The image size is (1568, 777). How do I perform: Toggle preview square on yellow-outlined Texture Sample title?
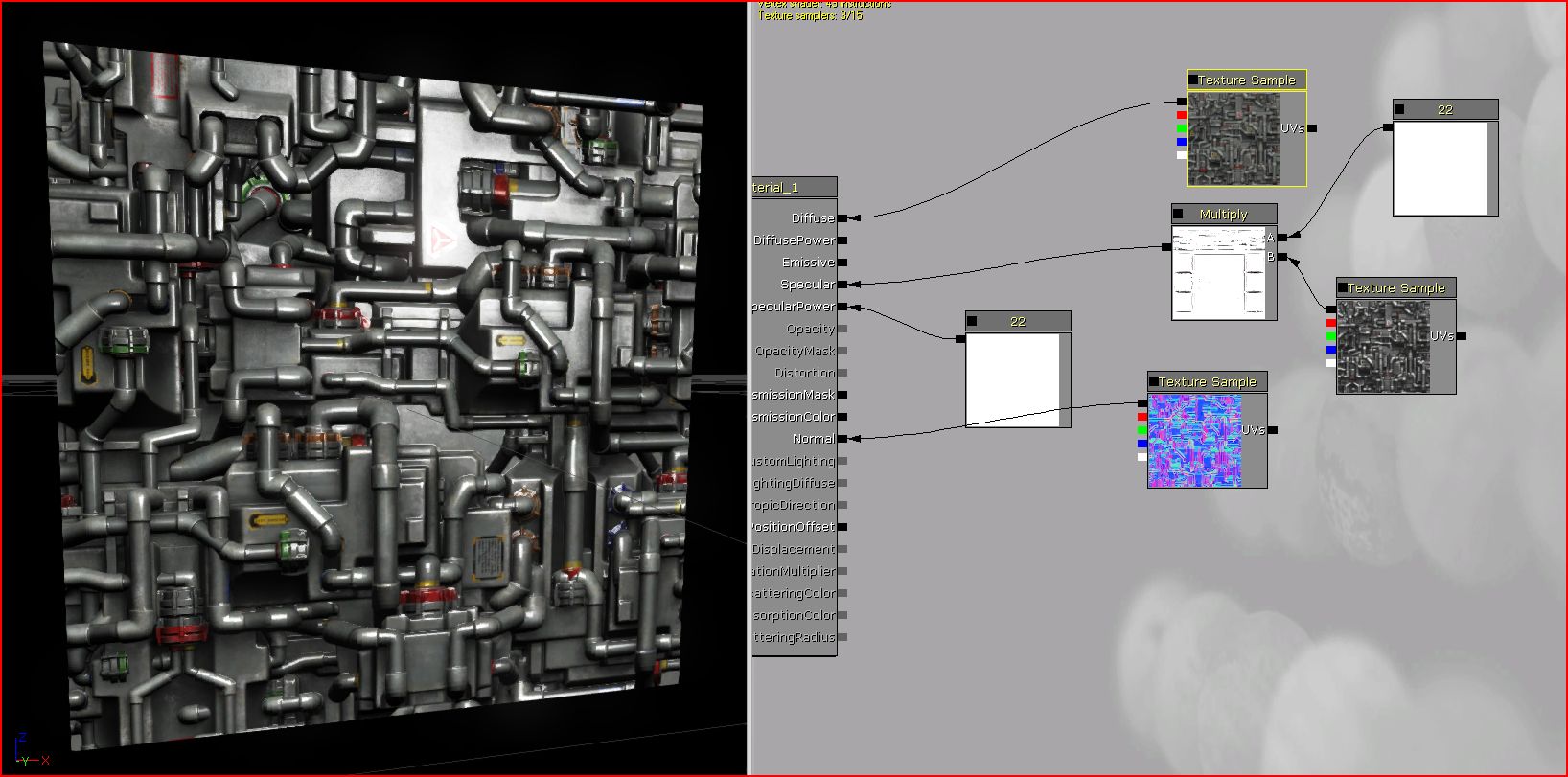(1193, 80)
